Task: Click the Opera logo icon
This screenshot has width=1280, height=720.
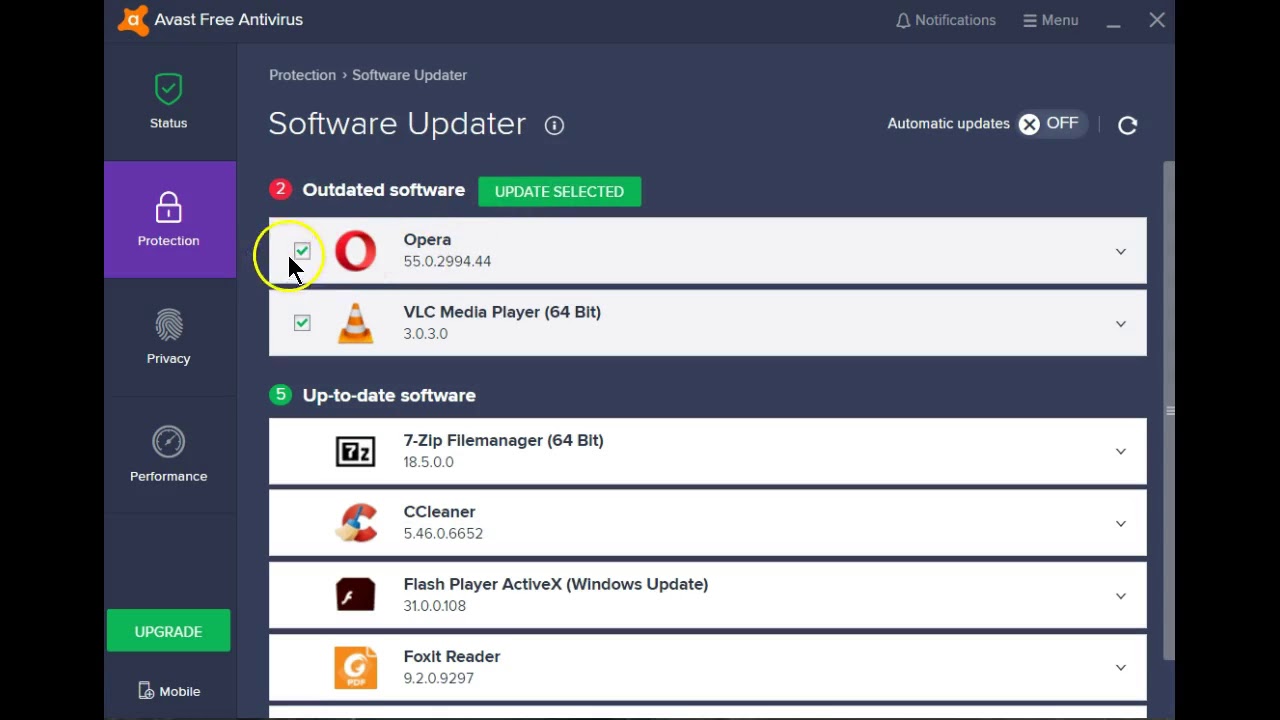Action: [x=355, y=251]
